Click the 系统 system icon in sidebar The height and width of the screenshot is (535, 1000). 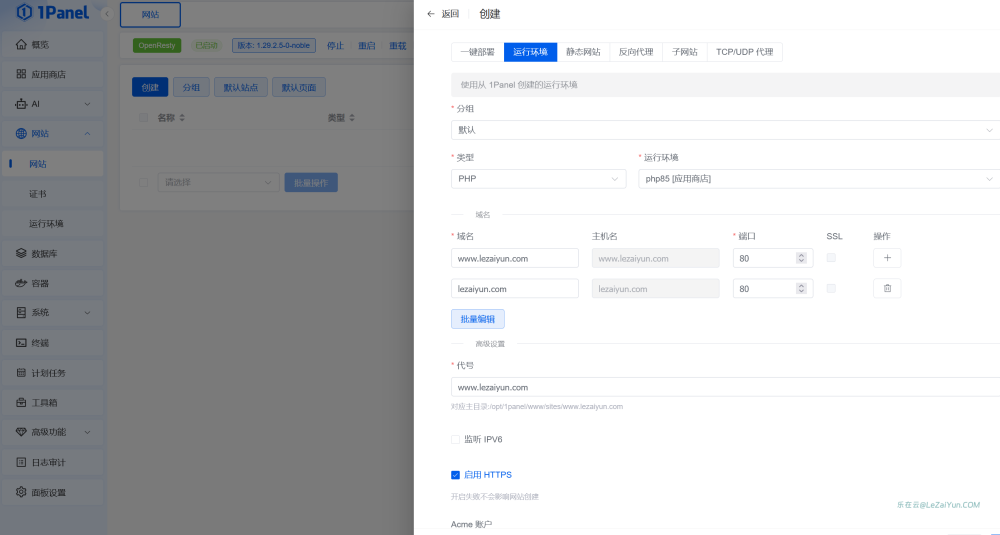[21, 313]
